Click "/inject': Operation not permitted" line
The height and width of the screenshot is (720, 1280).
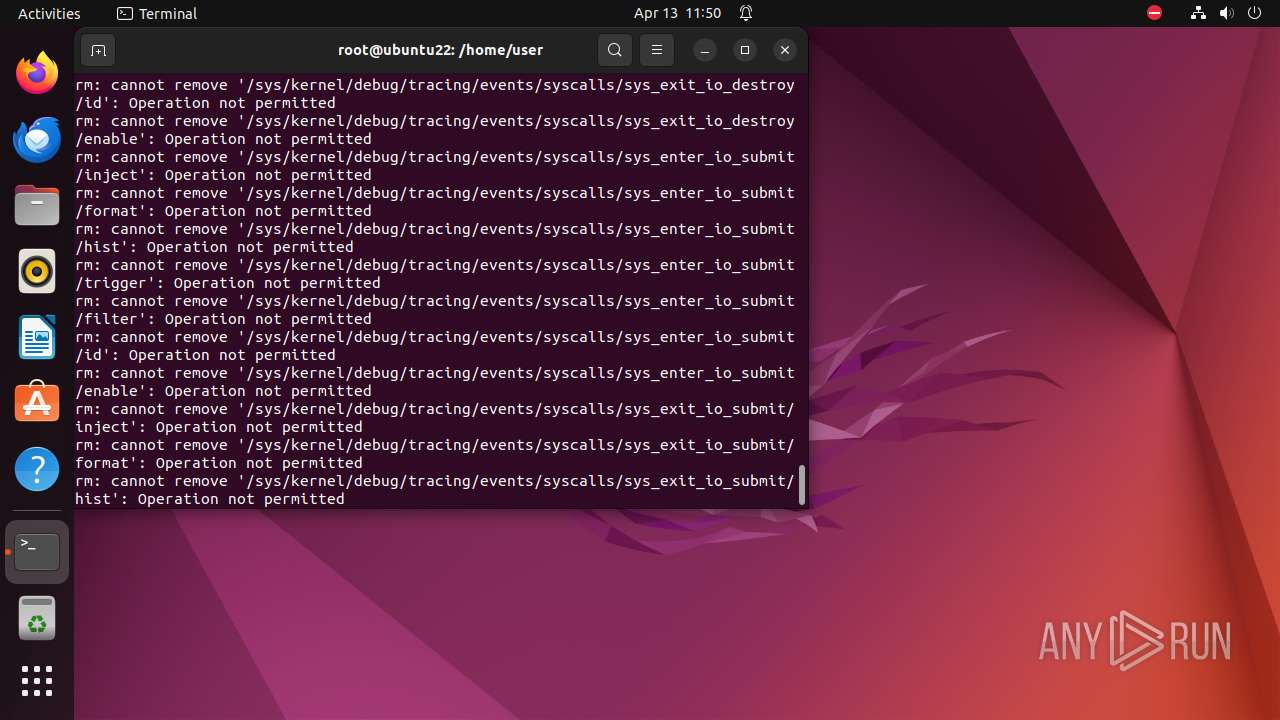coord(224,175)
